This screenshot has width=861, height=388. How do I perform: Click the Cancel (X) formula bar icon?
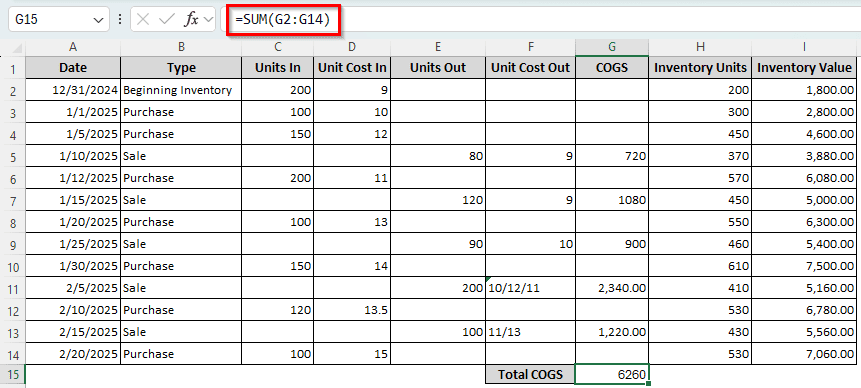pos(143,20)
